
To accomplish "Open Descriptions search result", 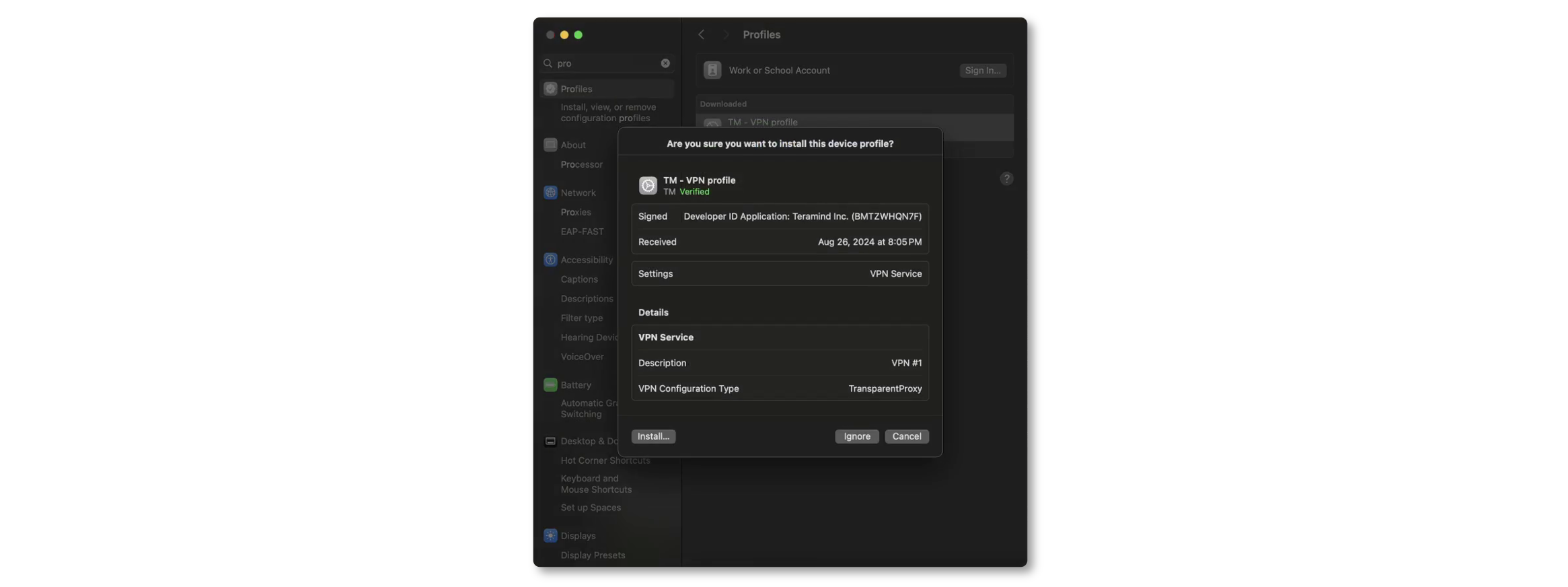I will 587,299.
